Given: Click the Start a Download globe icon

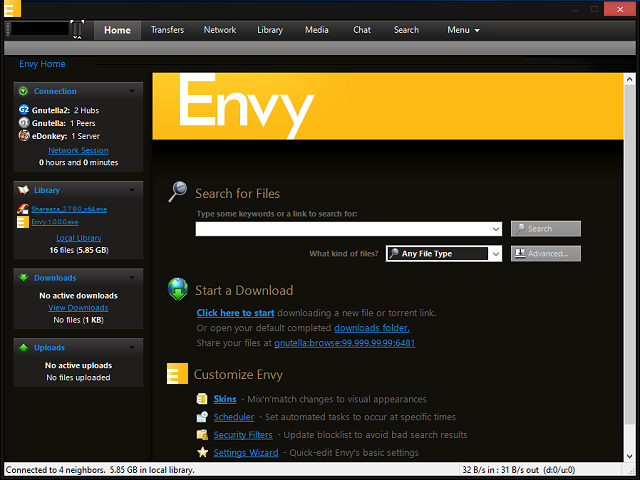Looking at the screenshot, I should click(178, 289).
